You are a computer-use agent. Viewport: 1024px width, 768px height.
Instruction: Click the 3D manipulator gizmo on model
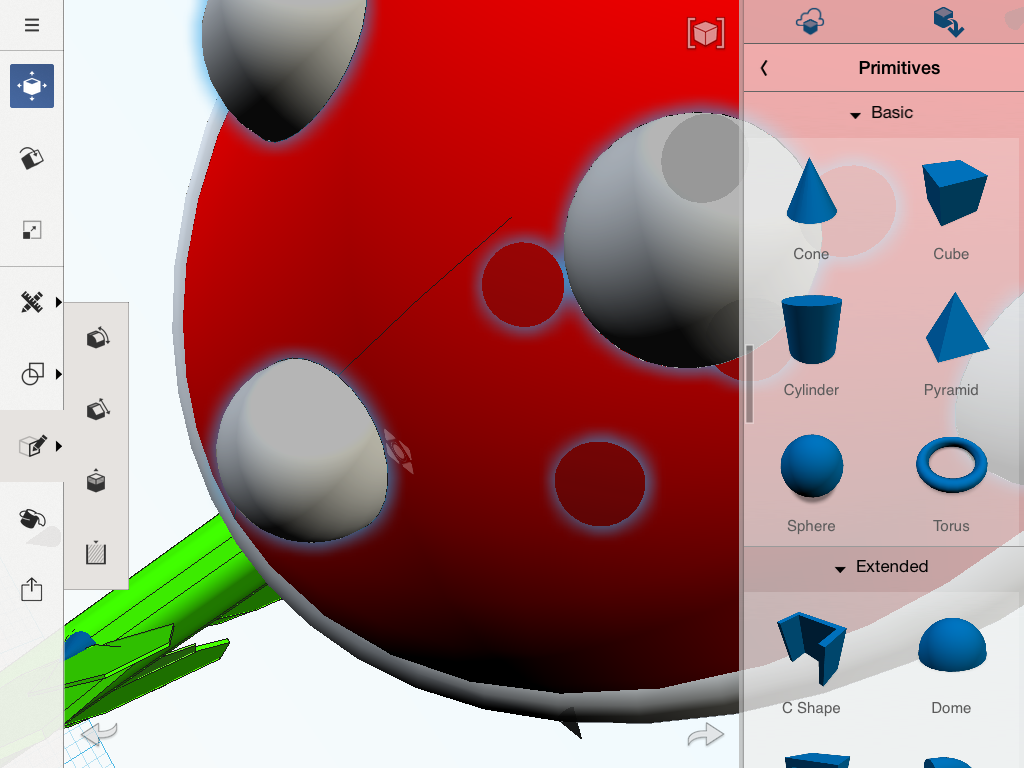pos(398,451)
